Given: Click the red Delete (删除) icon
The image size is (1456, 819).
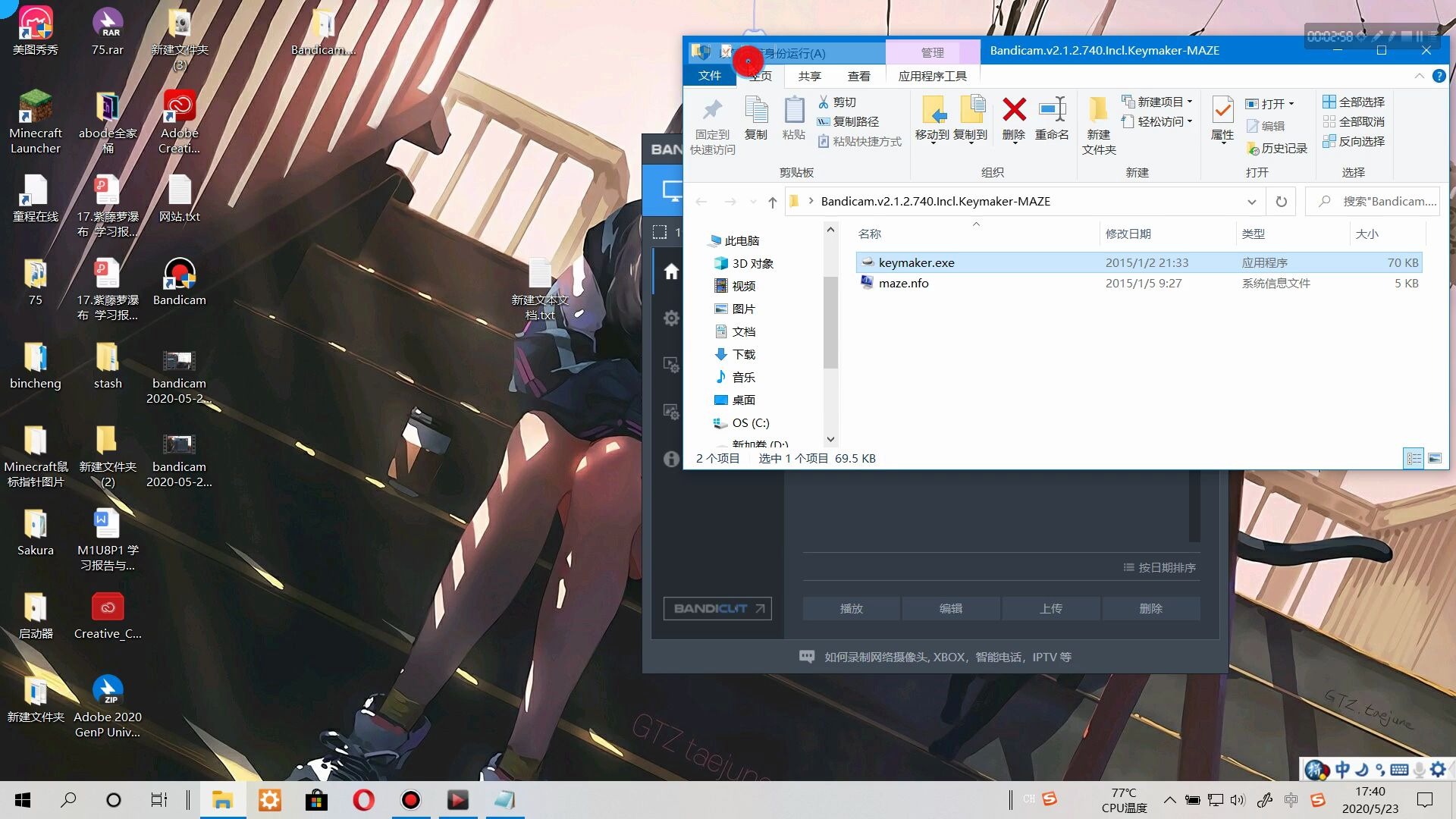Looking at the screenshot, I should [1014, 111].
